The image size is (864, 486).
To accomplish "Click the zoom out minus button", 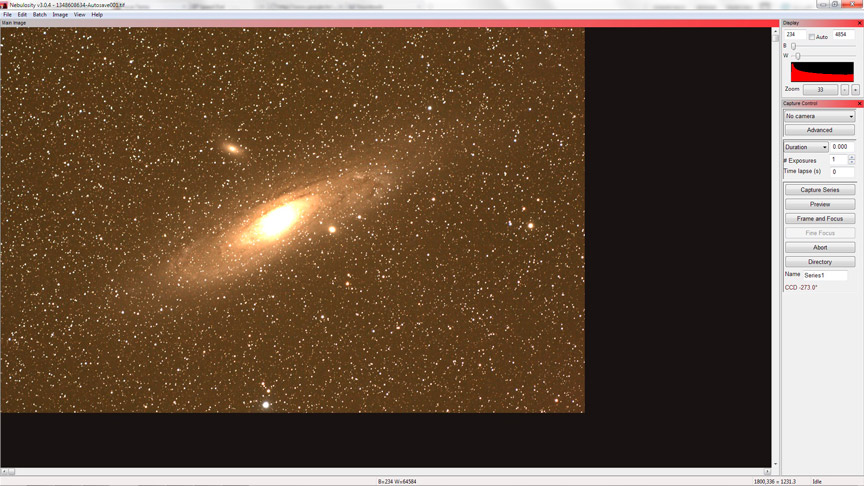I will click(x=844, y=90).
